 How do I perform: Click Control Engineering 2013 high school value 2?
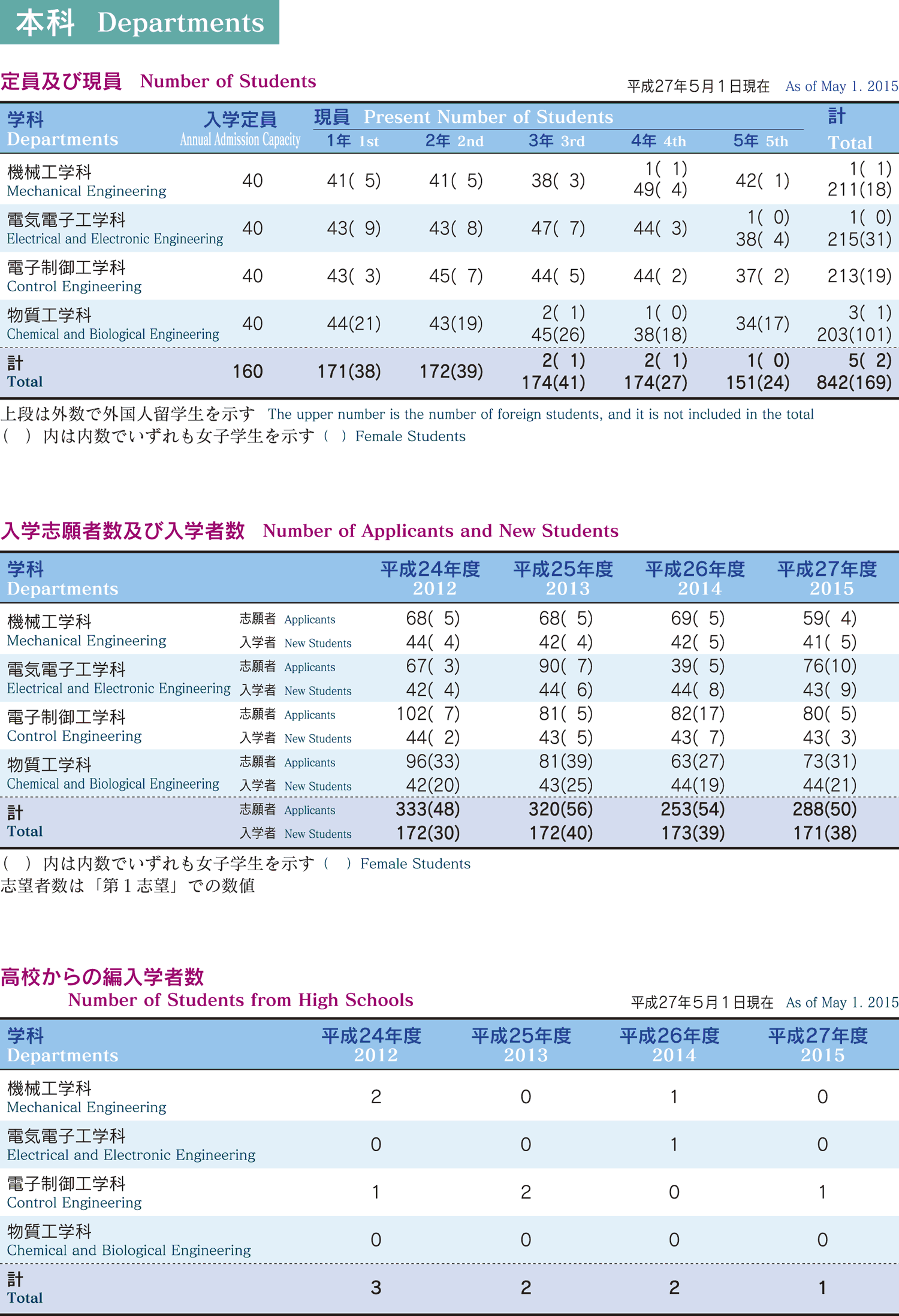[526, 1192]
